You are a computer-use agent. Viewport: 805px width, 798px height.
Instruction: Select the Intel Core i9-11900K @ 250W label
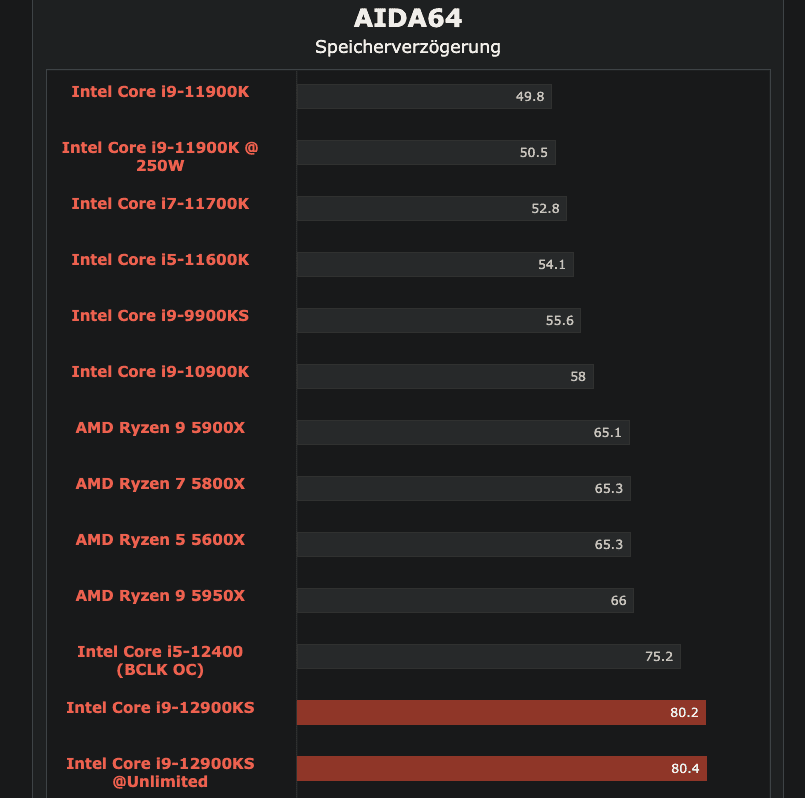click(x=160, y=156)
